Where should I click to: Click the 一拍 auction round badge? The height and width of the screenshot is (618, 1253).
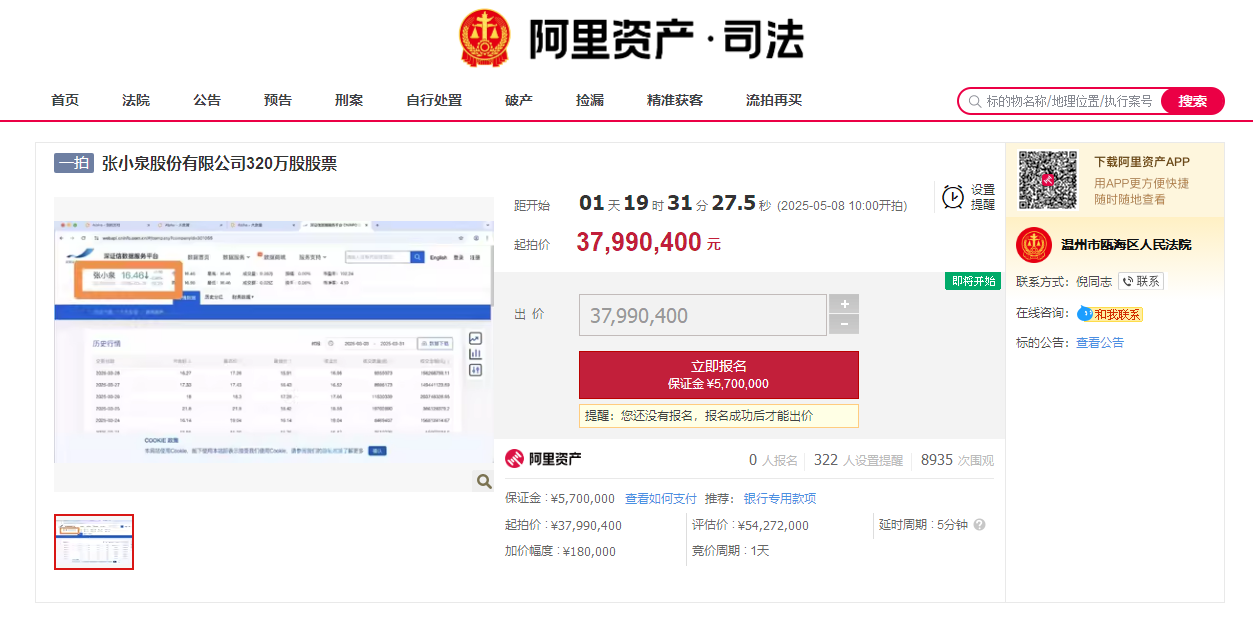point(74,163)
